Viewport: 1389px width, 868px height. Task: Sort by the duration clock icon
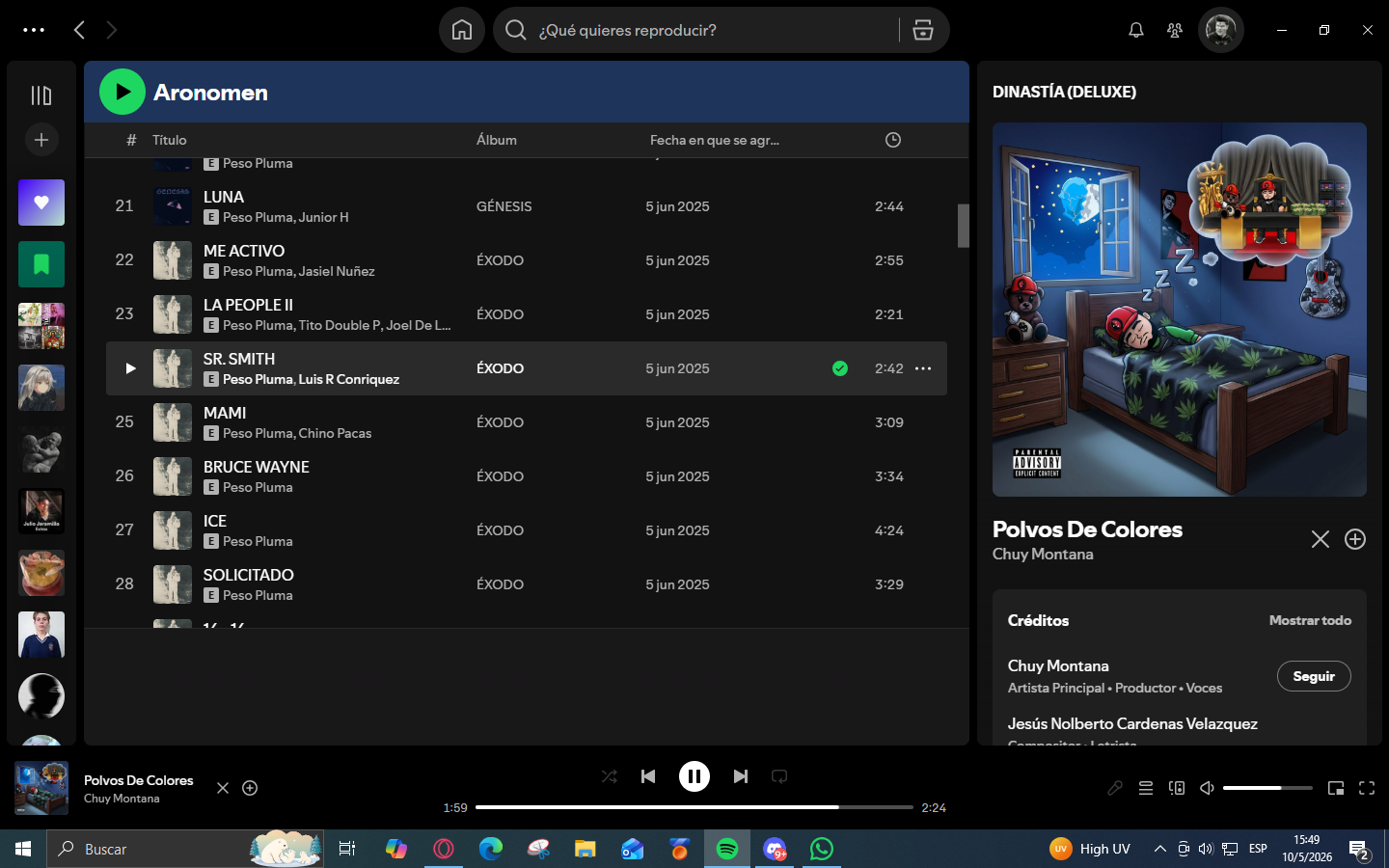pyautogui.click(x=893, y=140)
